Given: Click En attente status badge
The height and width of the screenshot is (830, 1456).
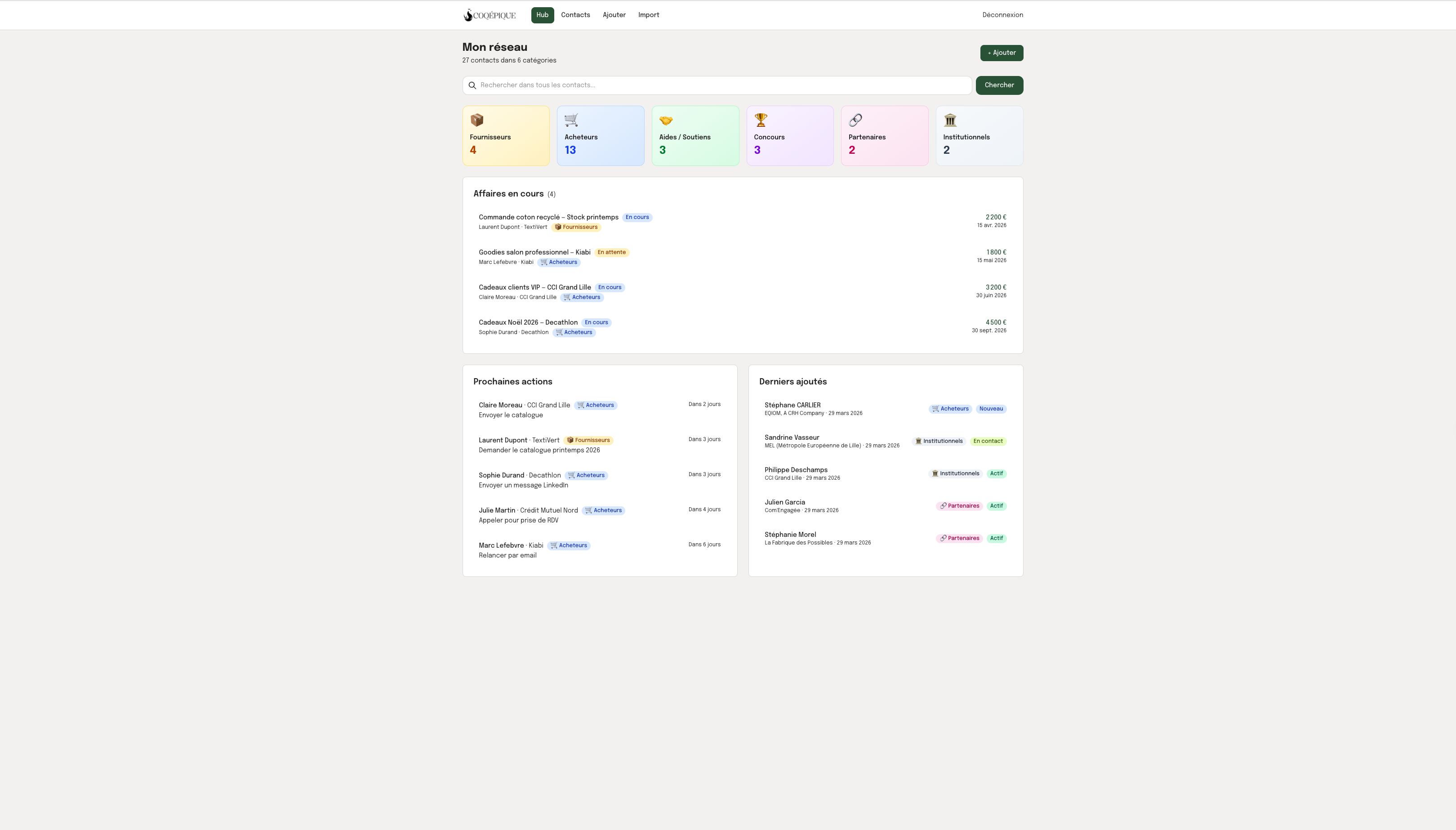Looking at the screenshot, I should [611, 253].
